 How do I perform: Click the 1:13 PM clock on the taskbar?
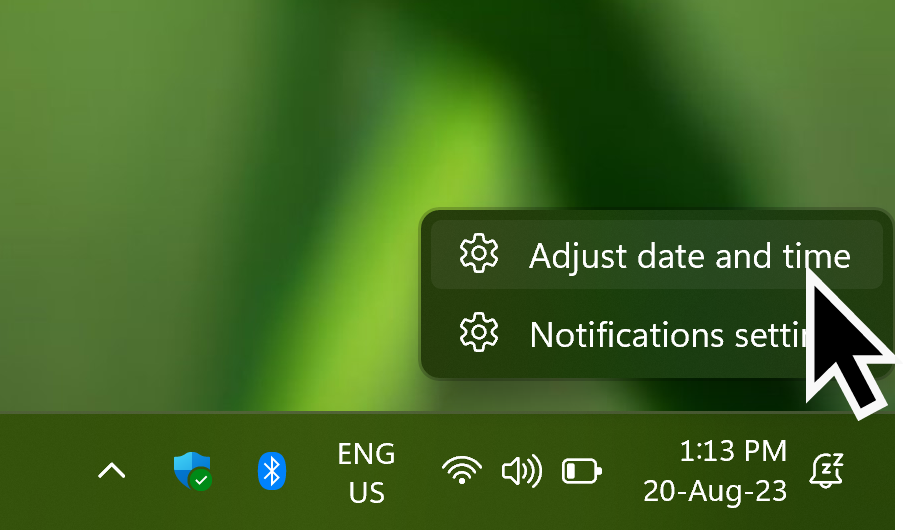coord(733,451)
